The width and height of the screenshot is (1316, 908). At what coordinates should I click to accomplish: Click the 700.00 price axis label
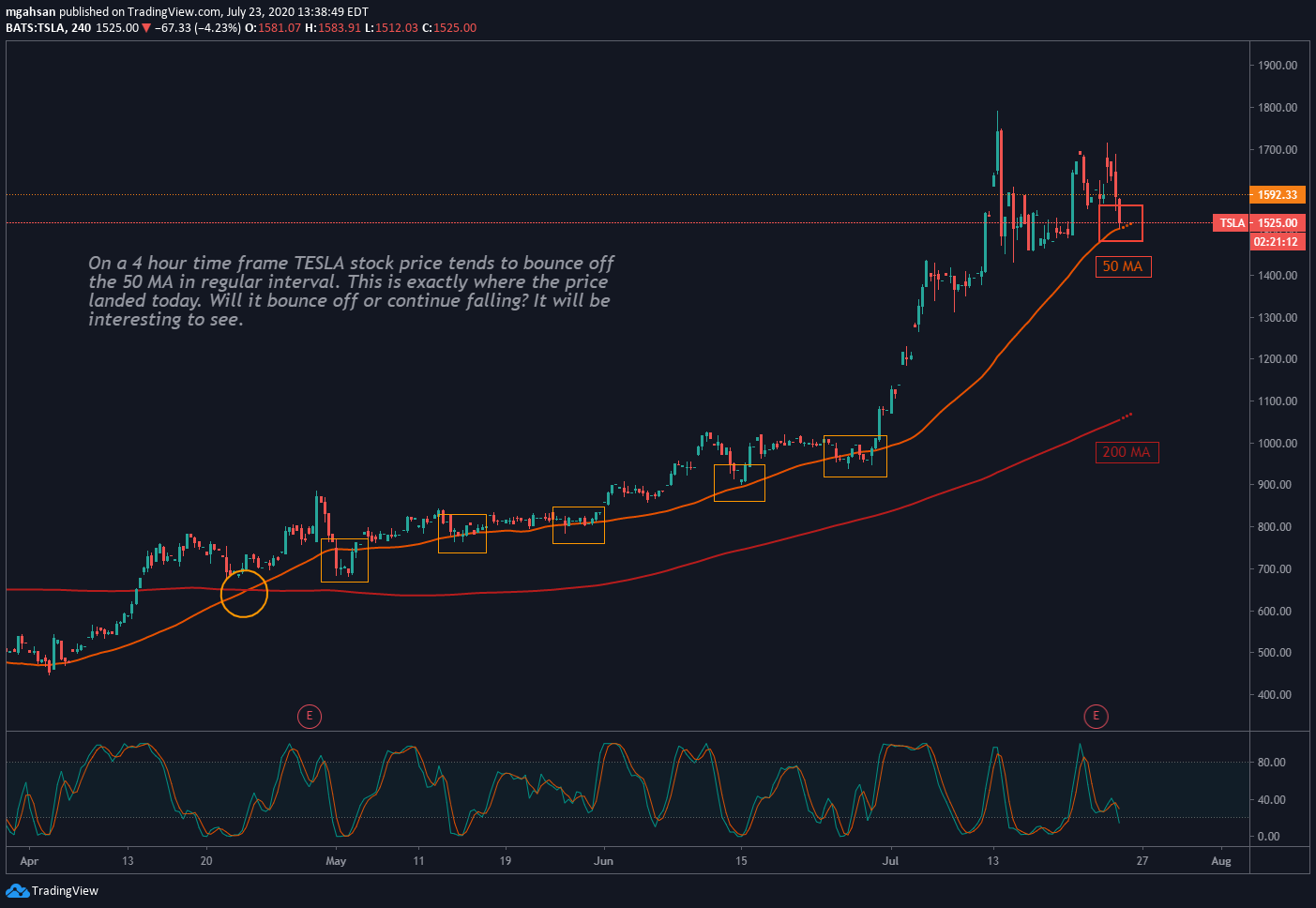[x=1275, y=569]
